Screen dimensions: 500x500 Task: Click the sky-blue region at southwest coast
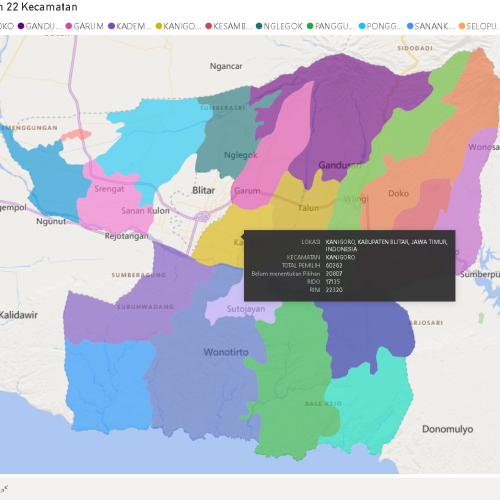107,387
